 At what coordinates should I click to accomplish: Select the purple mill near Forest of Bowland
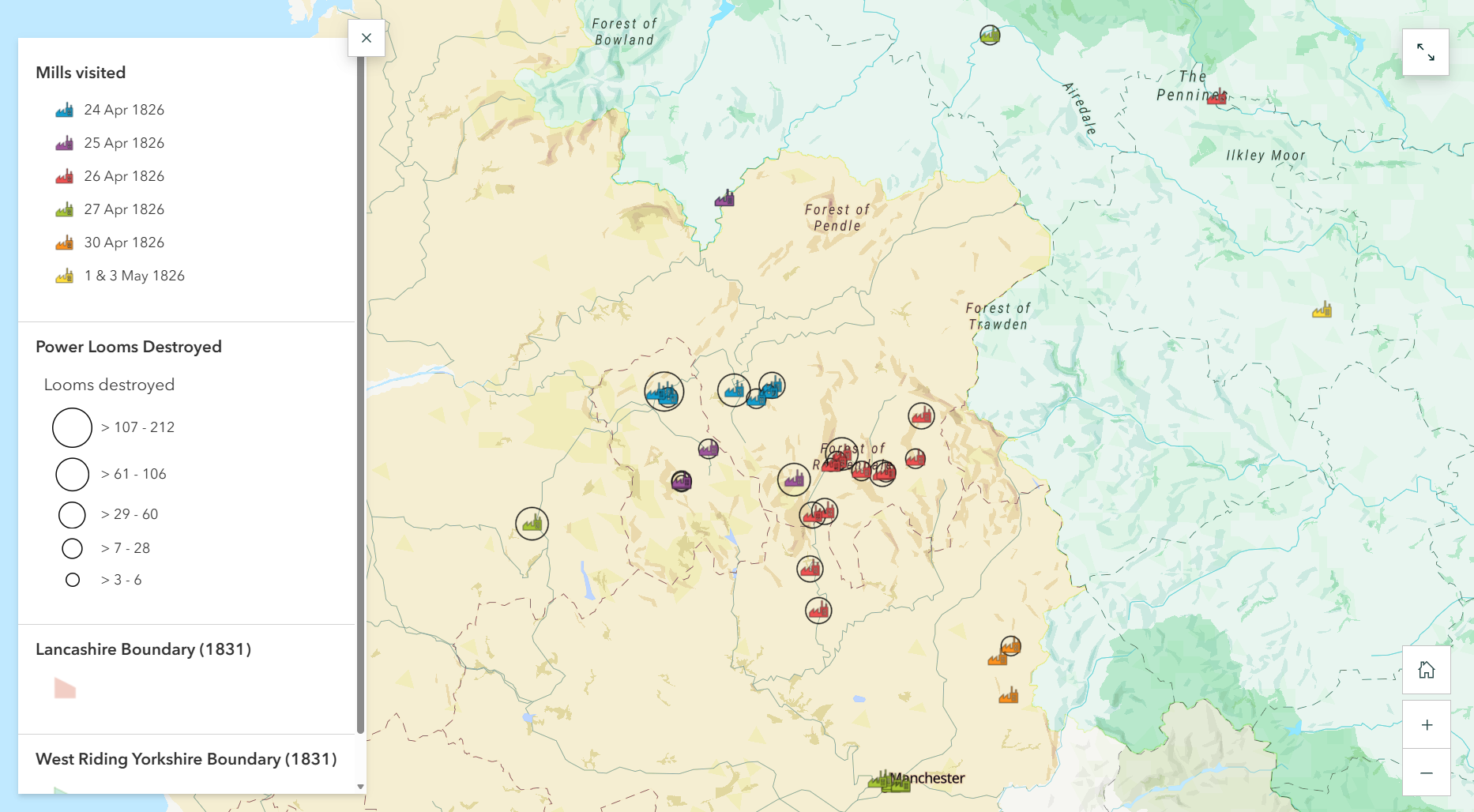pyautogui.click(x=724, y=197)
